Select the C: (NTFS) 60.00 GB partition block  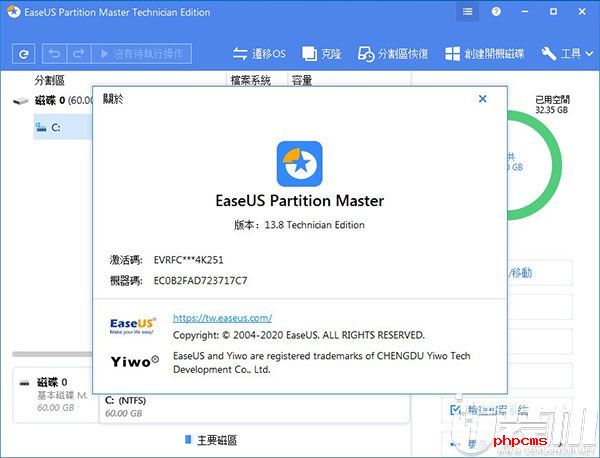[x=254, y=408]
